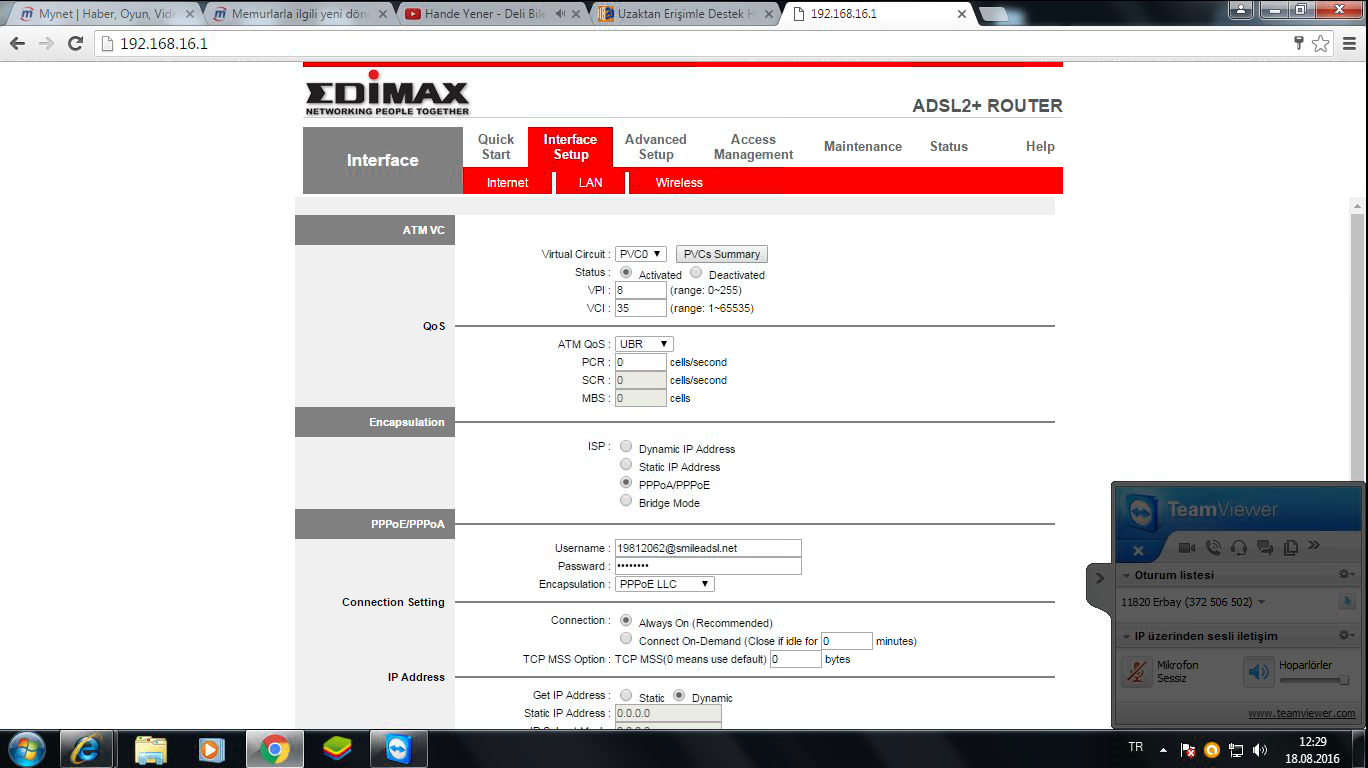Click the TeamViewer speaker button
Screen dimensions: 1368x768
click(1258, 671)
